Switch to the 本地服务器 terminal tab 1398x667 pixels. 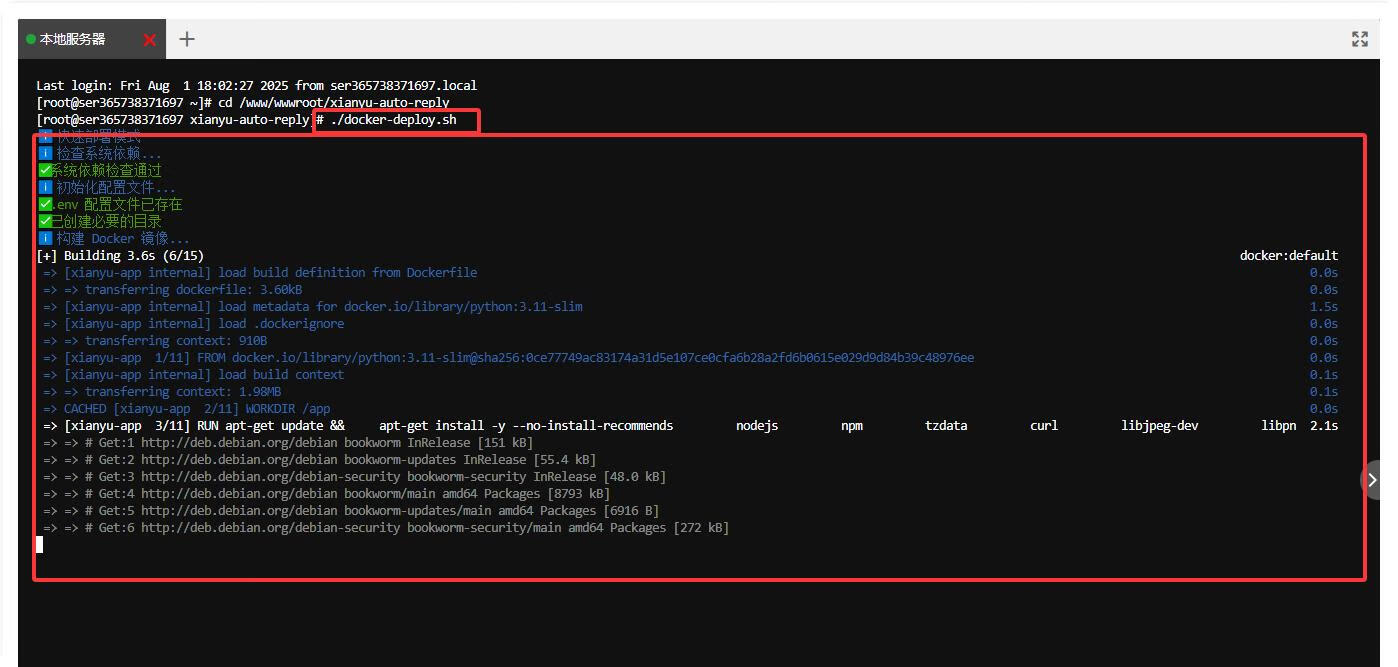[x=72, y=39]
